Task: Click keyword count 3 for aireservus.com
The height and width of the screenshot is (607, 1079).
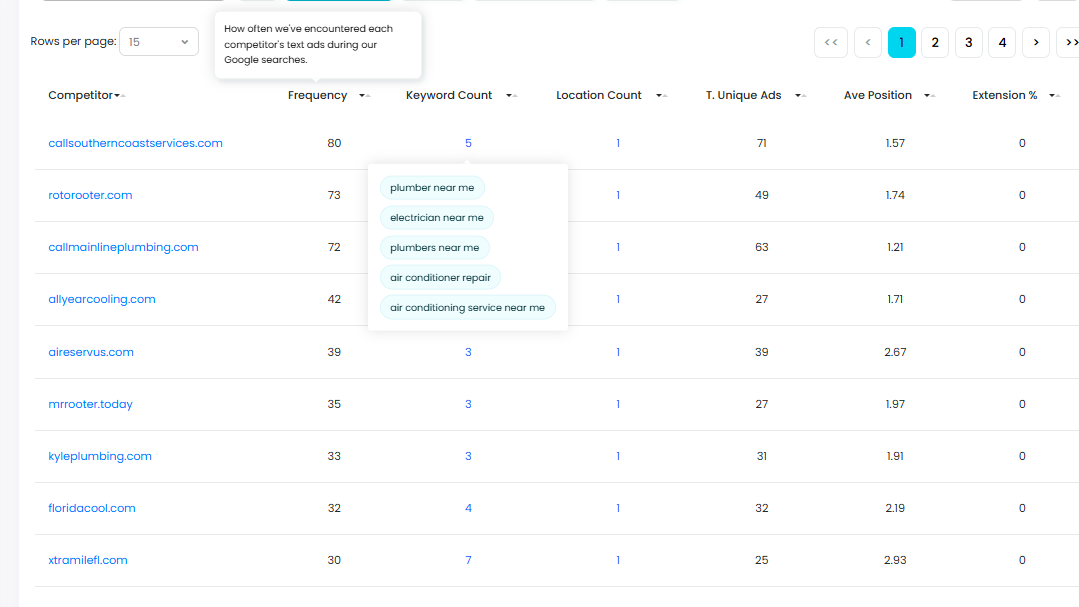Action: click(x=468, y=352)
